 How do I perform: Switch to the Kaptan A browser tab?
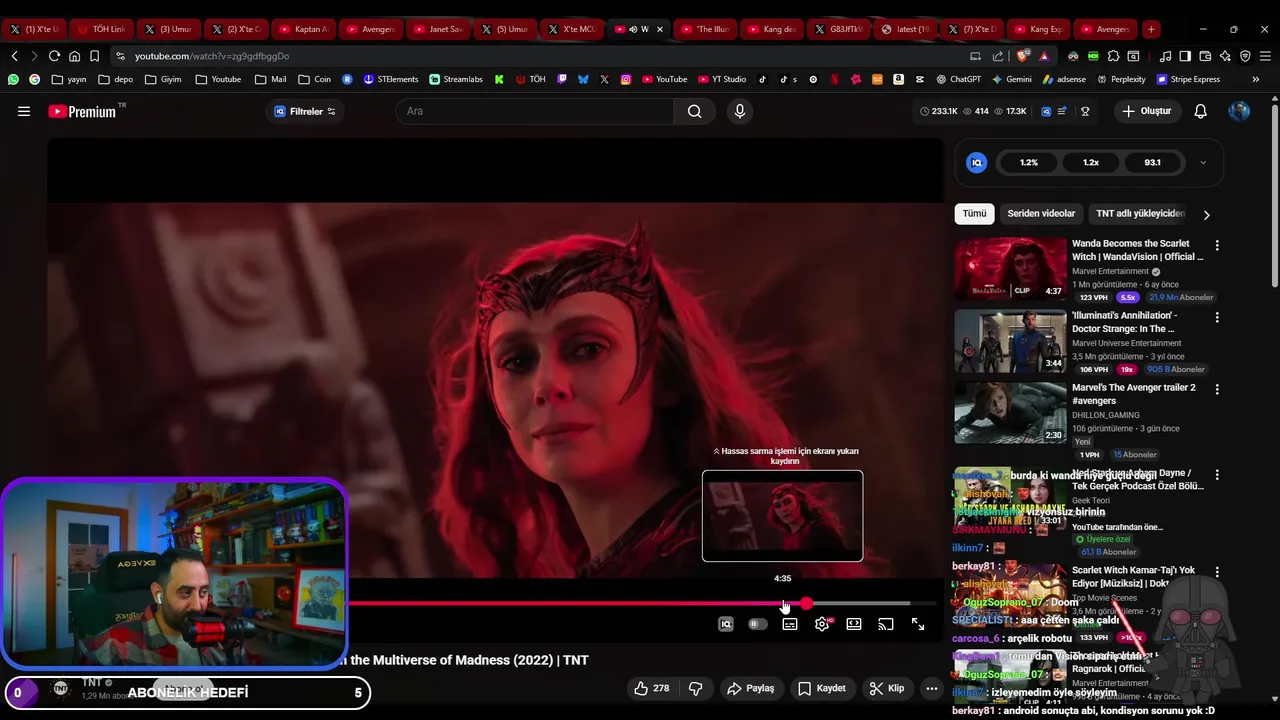303,29
